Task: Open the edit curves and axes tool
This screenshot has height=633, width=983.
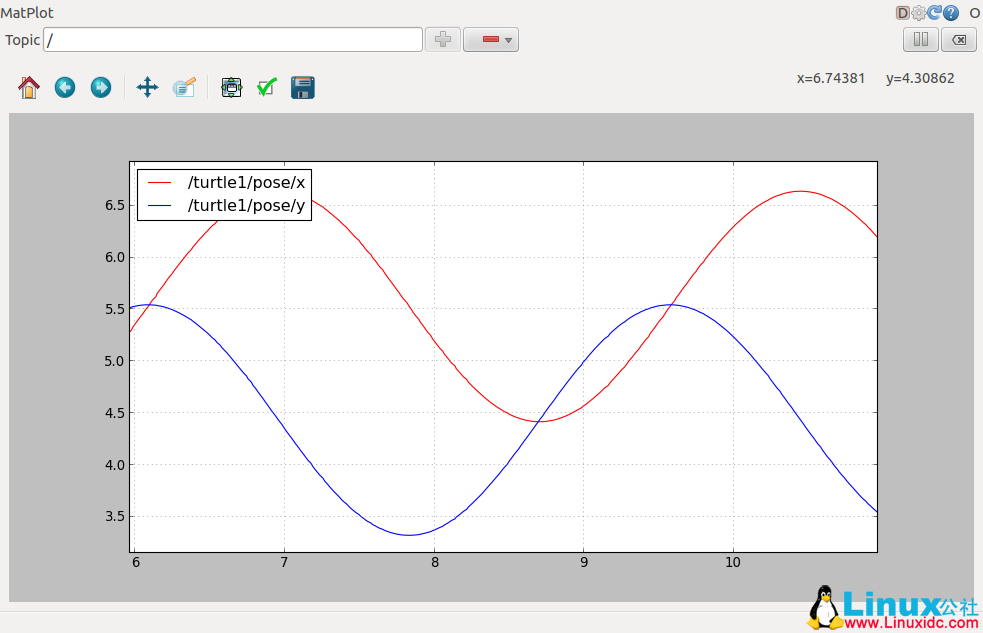Action: [x=184, y=87]
